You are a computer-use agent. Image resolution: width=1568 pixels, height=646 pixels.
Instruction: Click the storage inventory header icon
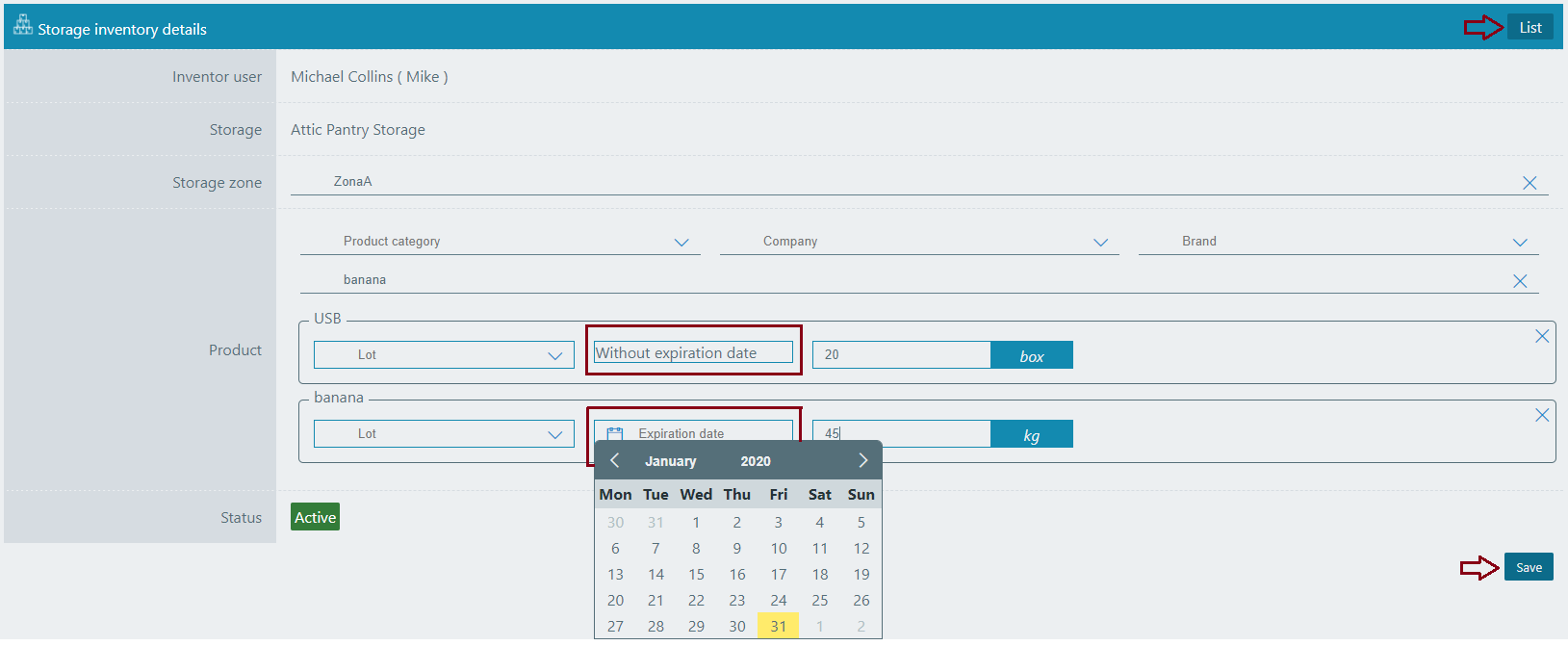[x=22, y=26]
